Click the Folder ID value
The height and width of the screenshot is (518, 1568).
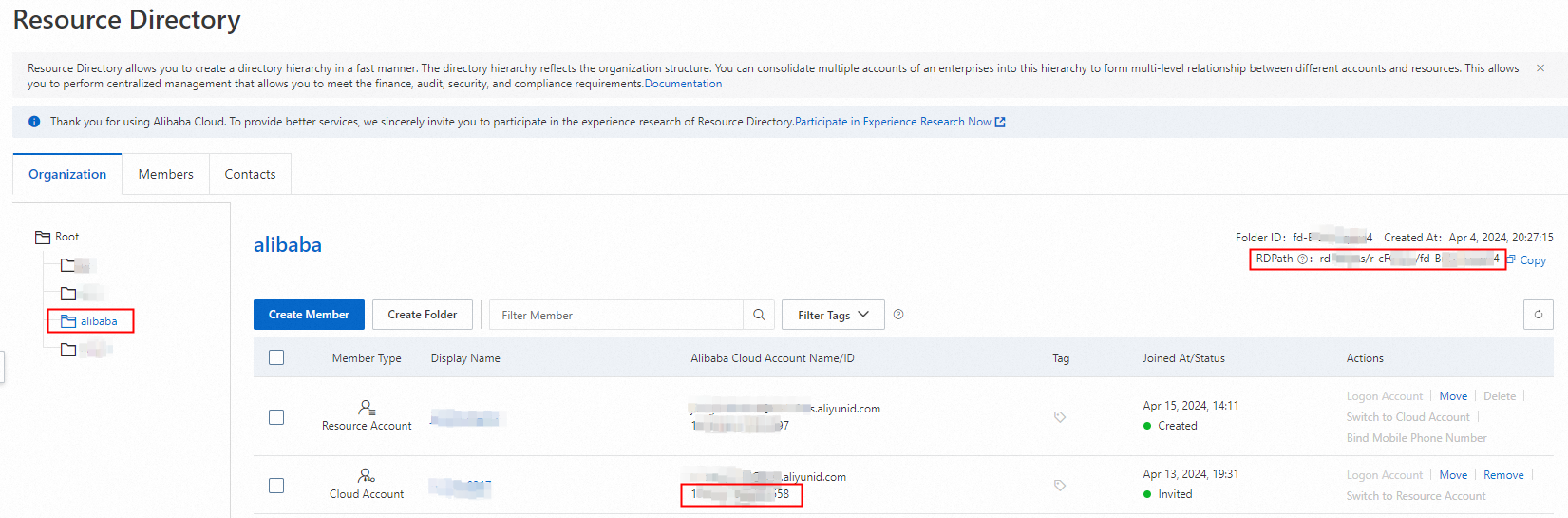coord(1332,238)
